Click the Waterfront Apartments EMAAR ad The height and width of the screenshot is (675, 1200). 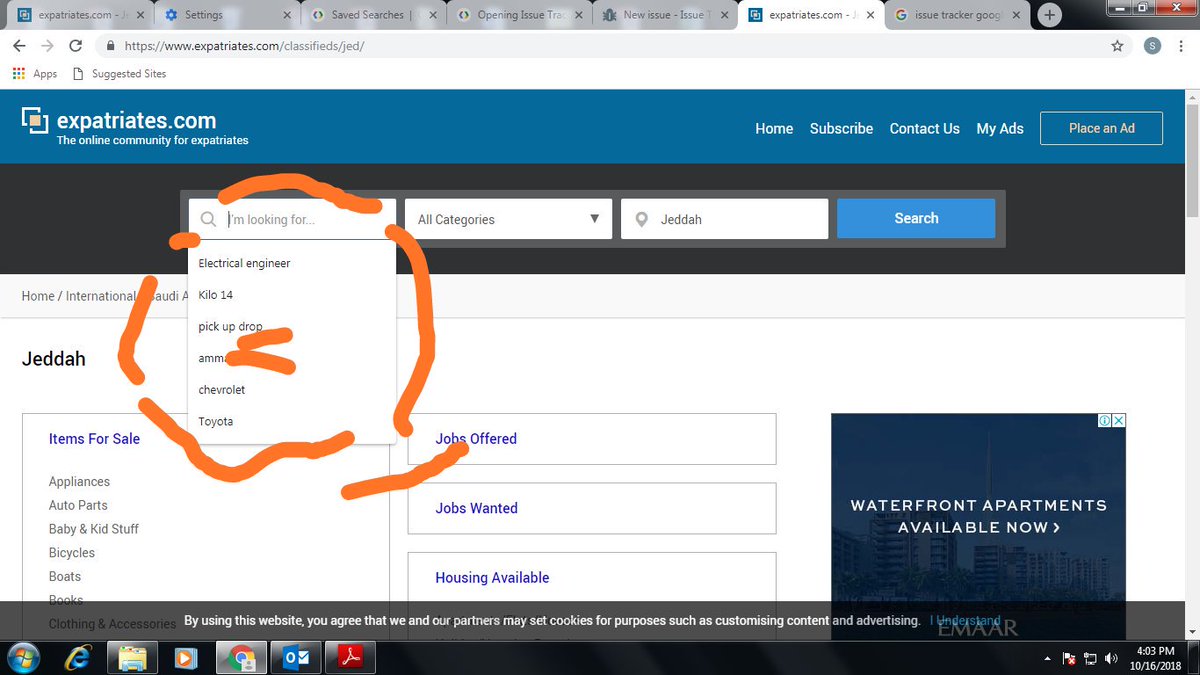(978, 526)
